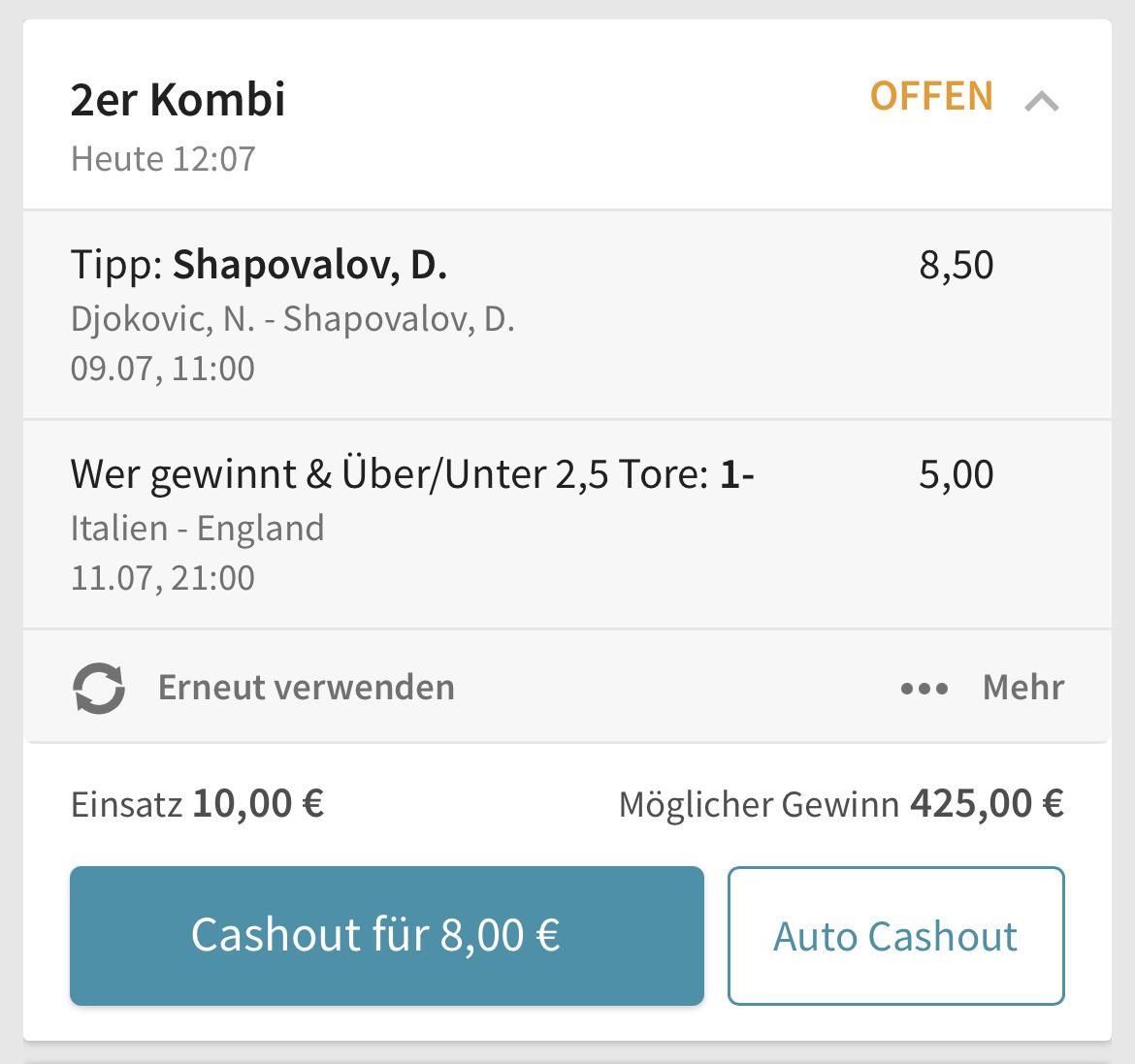The image size is (1135, 1064).
Task: Click the 09.07, 11:00 match date
Action: click(x=163, y=370)
